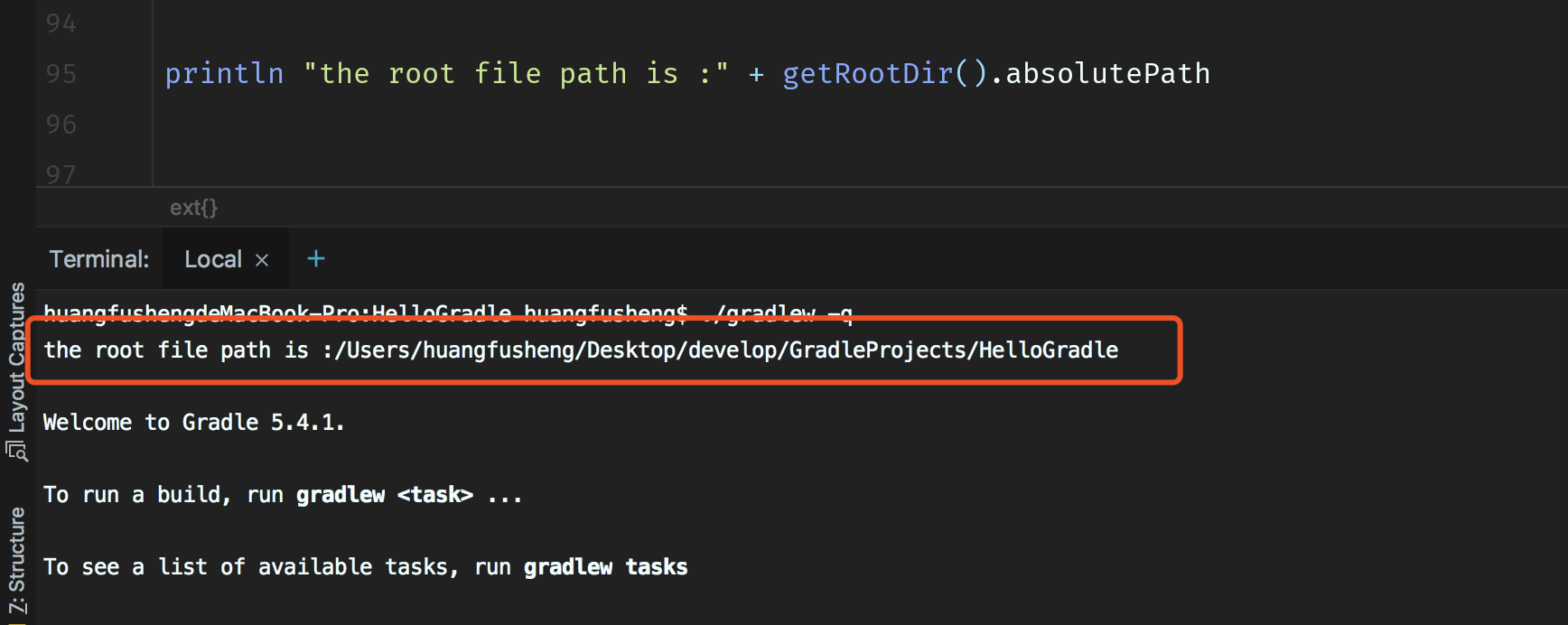
Task: Click bold "gradlew <task>" text in terminal
Action: pos(385,495)
